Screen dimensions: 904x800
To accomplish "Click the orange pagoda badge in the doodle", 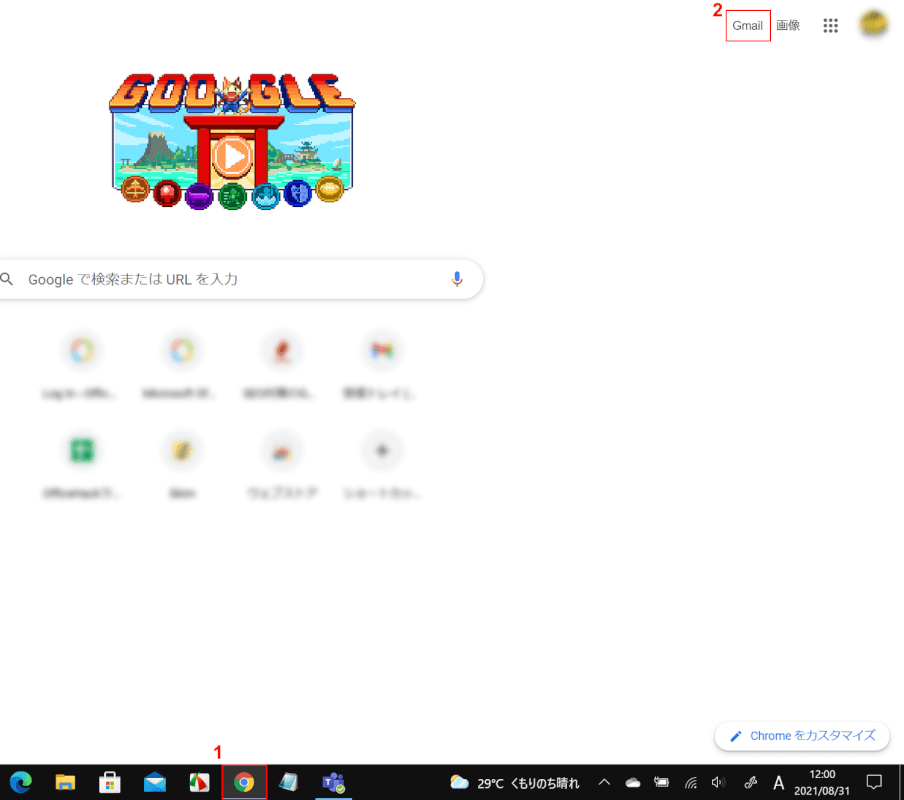I will coord(135,190).
